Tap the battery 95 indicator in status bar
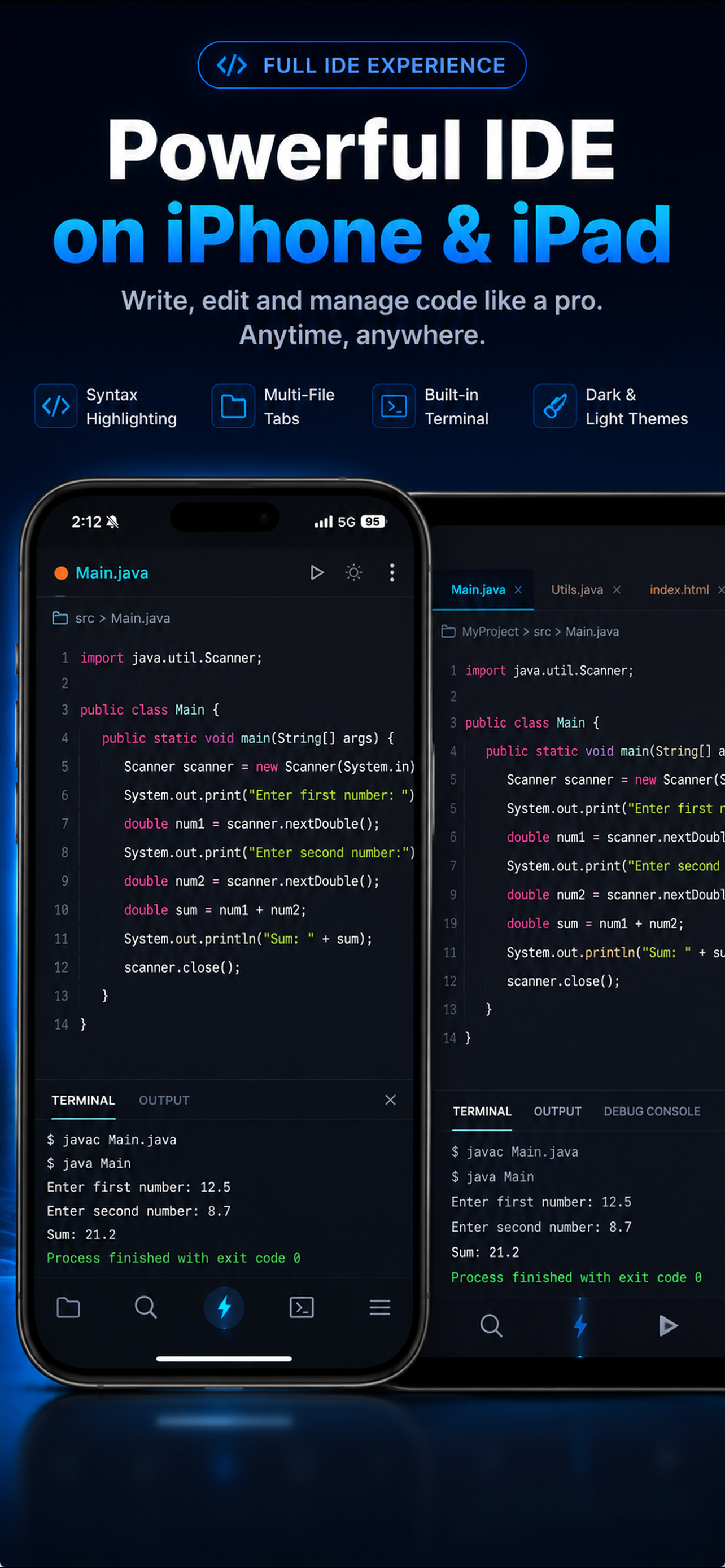 pyautogui.click(x=373, y=522)
